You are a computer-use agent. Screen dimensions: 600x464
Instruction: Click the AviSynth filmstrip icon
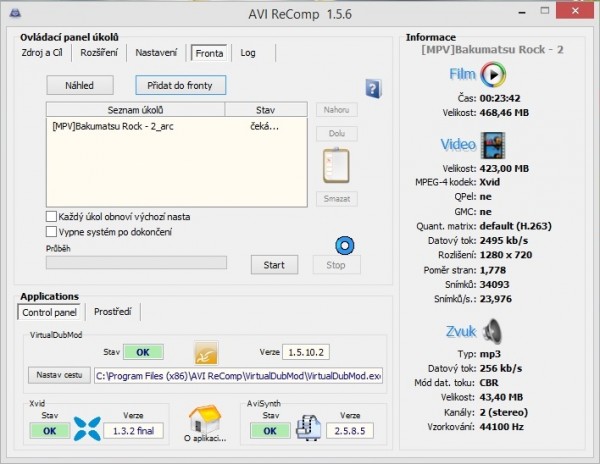click(308, 428)
